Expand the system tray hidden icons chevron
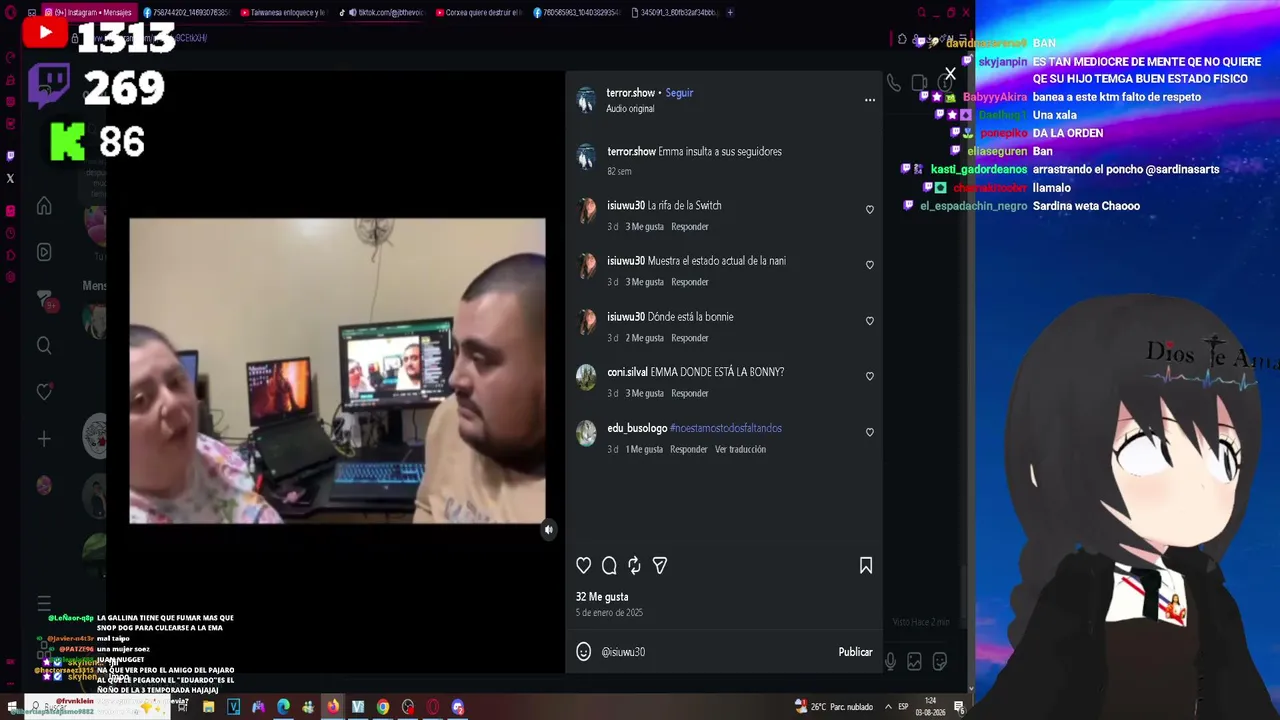The width and height of the screenshot is (1280, 720). [888, 707]
